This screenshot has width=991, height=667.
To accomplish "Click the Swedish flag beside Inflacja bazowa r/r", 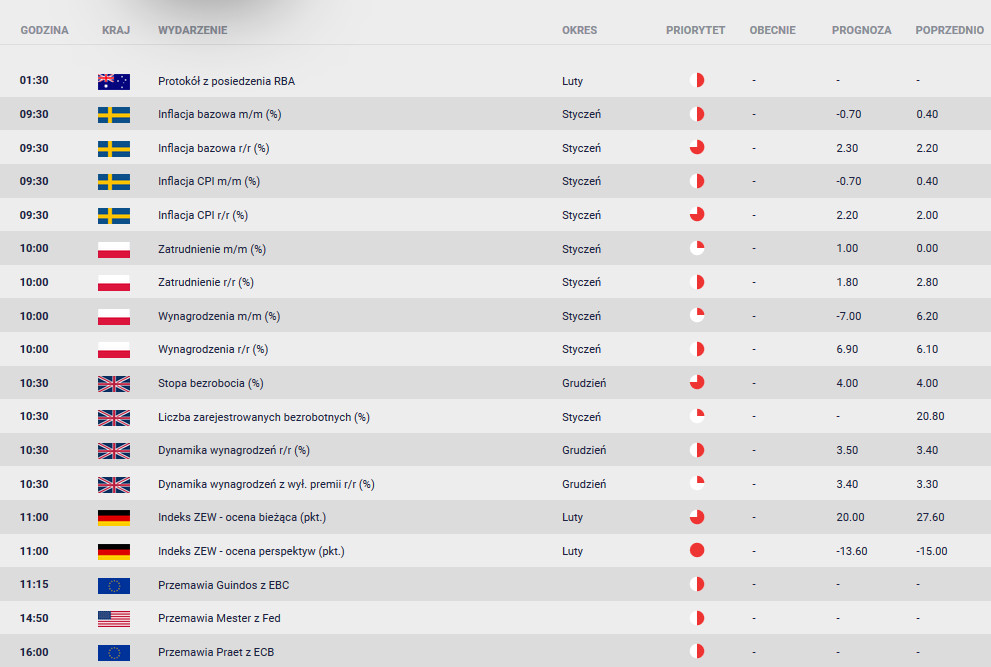I will point(114,149).
